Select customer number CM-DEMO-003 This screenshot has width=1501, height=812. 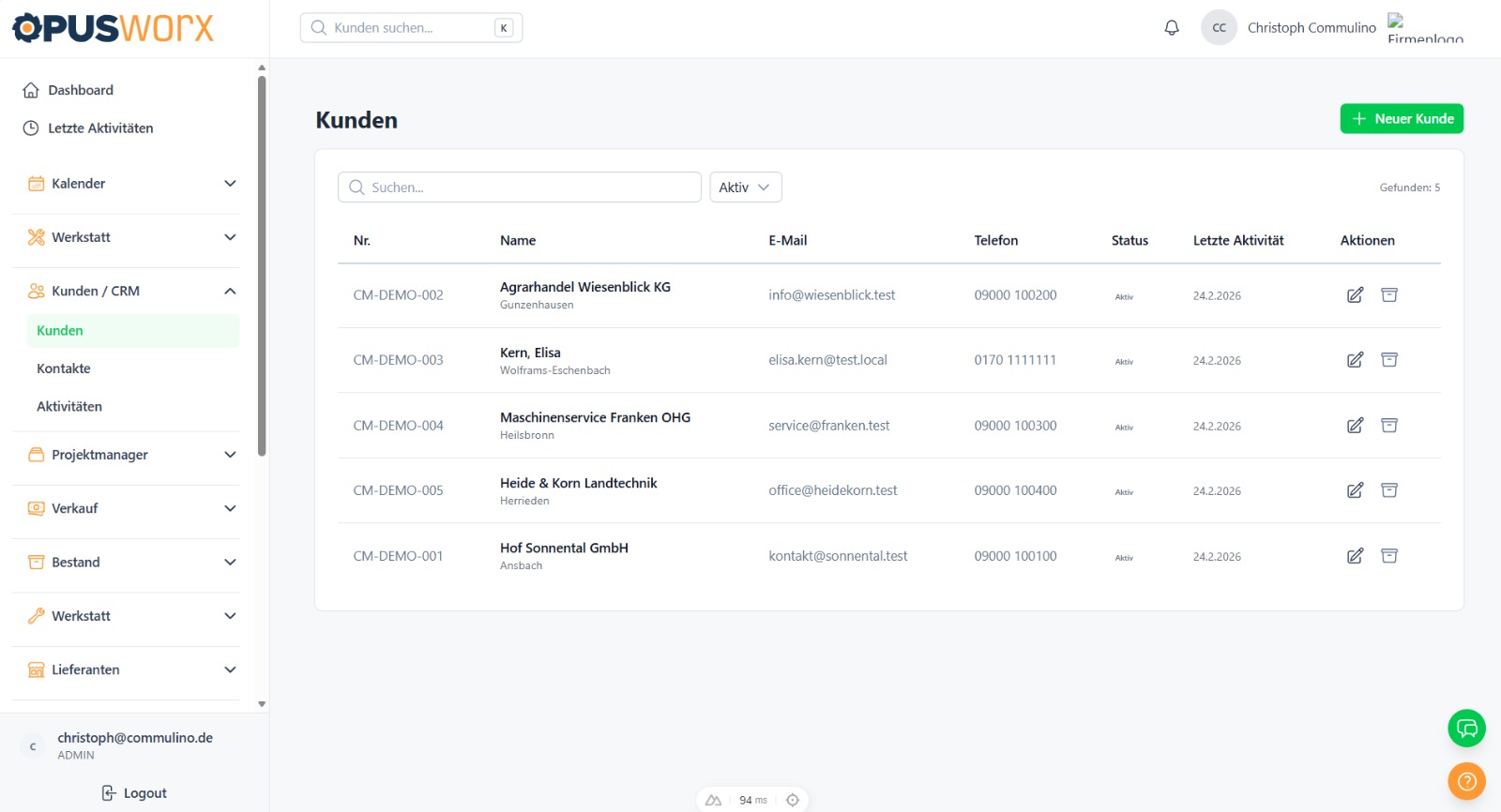398,360
